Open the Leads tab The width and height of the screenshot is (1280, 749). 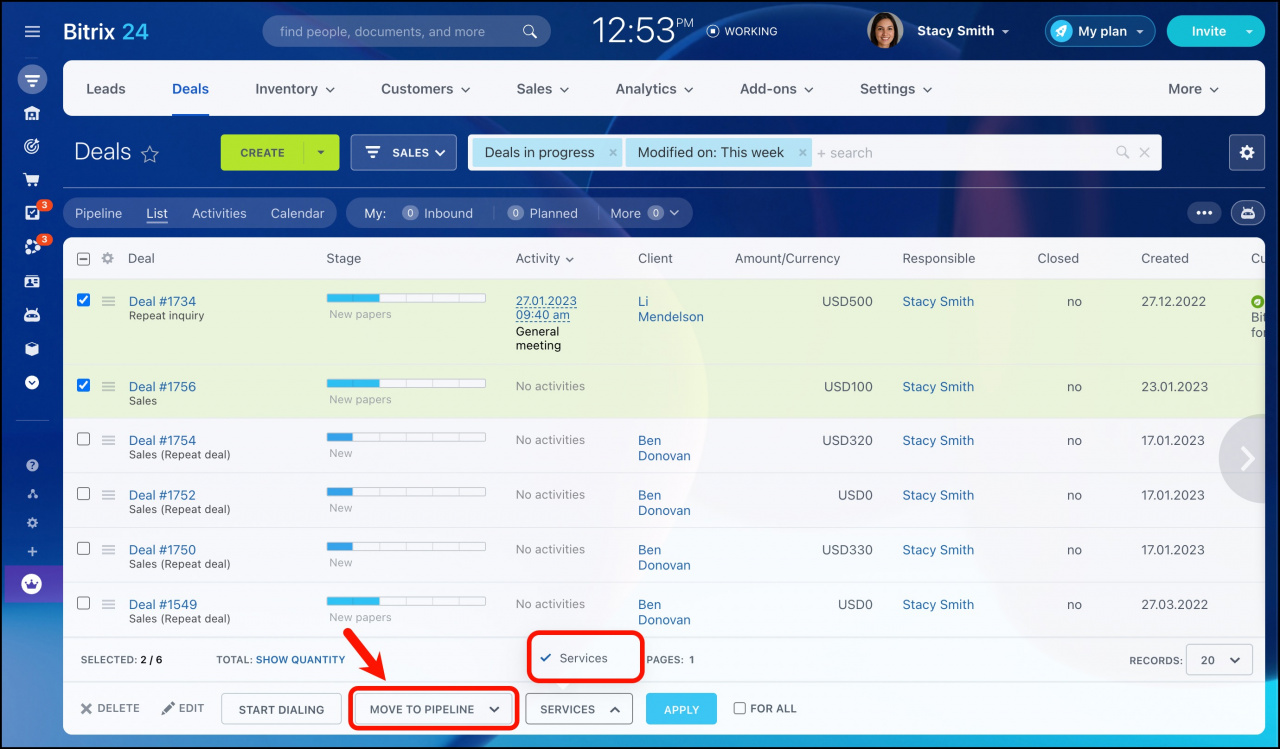click(x=106, y=89)
